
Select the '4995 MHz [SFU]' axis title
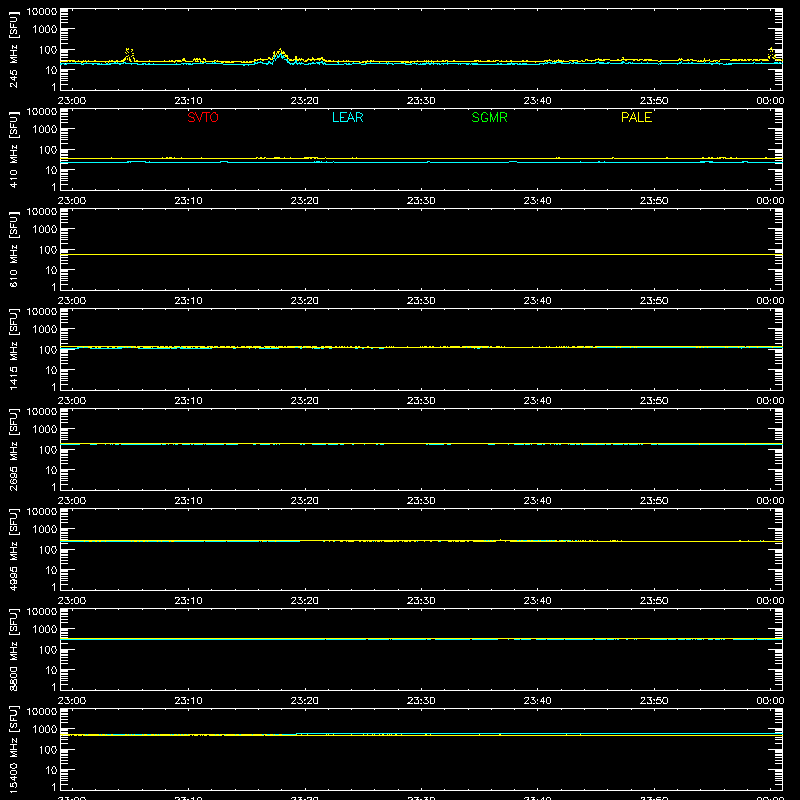pos(13,549)
